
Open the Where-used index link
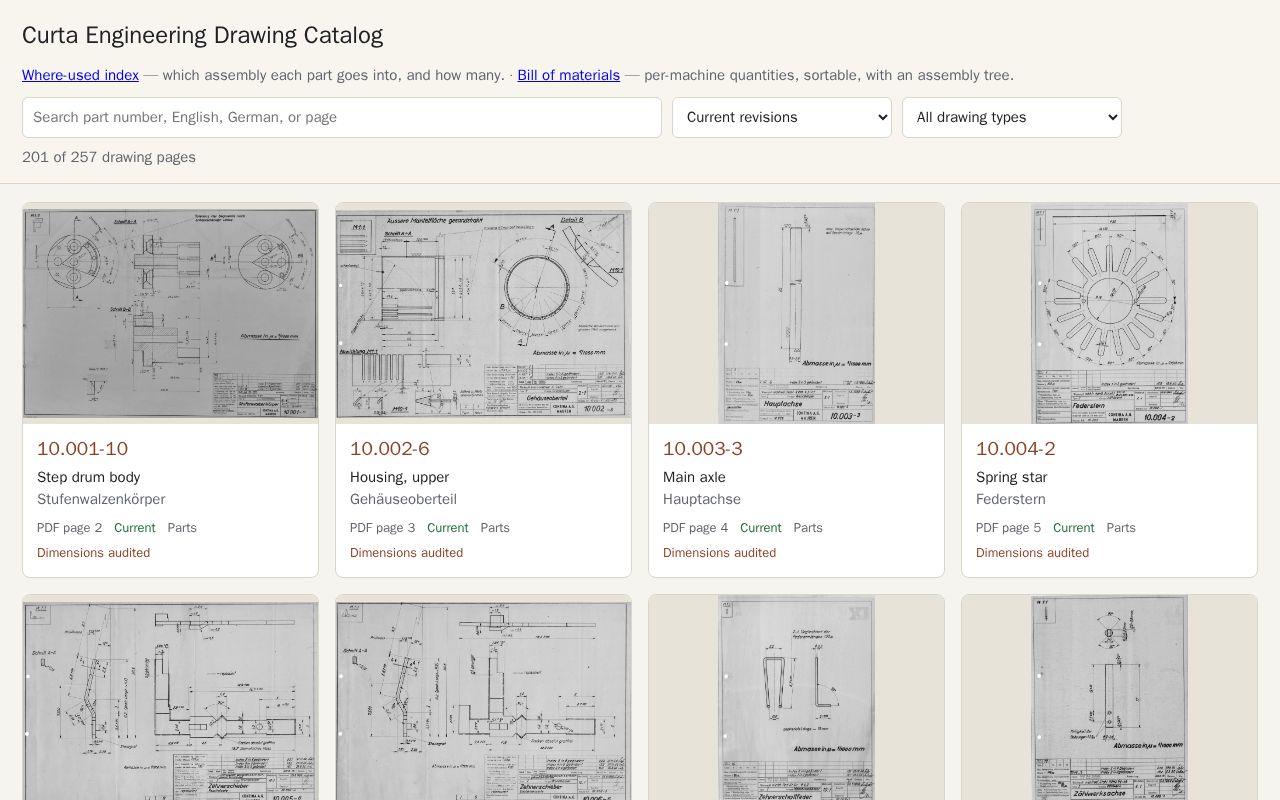click(x=80, y=75)
